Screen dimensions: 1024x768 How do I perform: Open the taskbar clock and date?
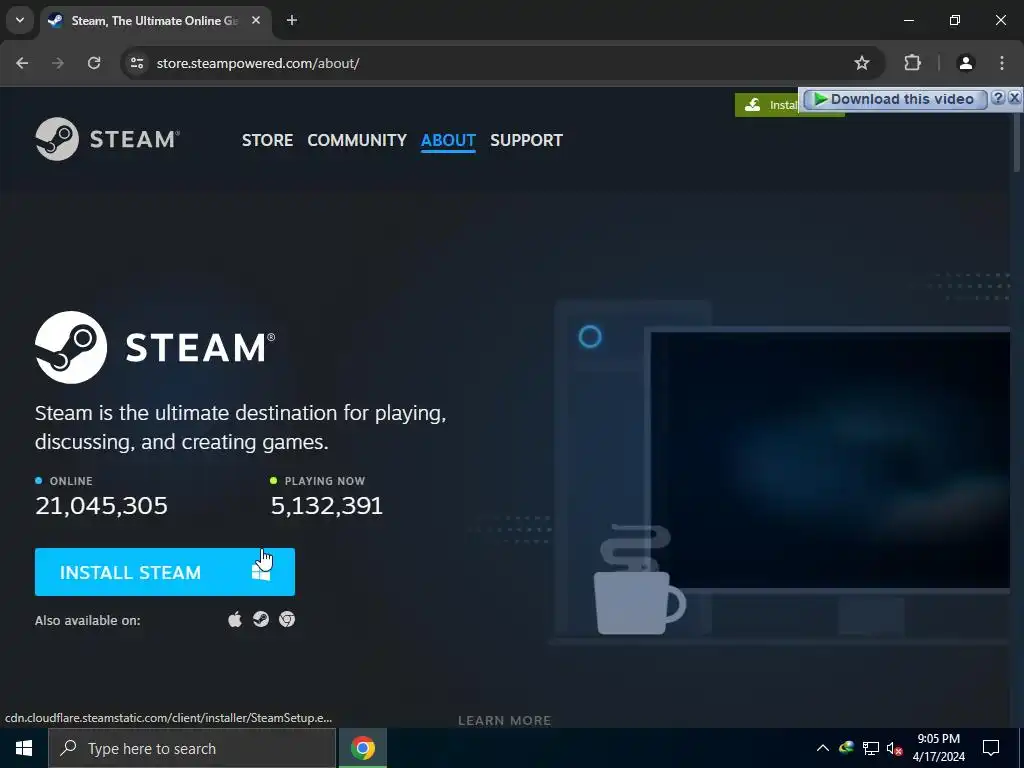point(938,748)
